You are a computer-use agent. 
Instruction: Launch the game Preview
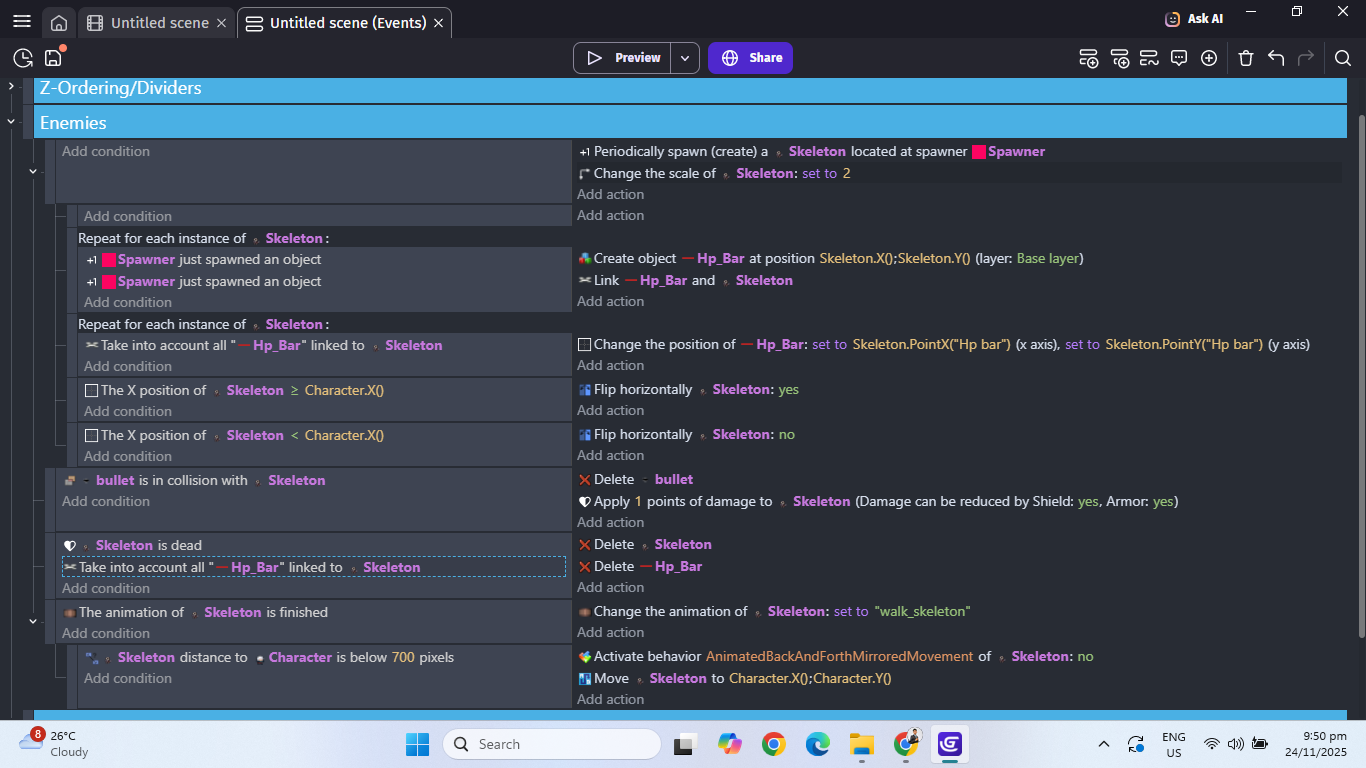(x=623, y=58)
